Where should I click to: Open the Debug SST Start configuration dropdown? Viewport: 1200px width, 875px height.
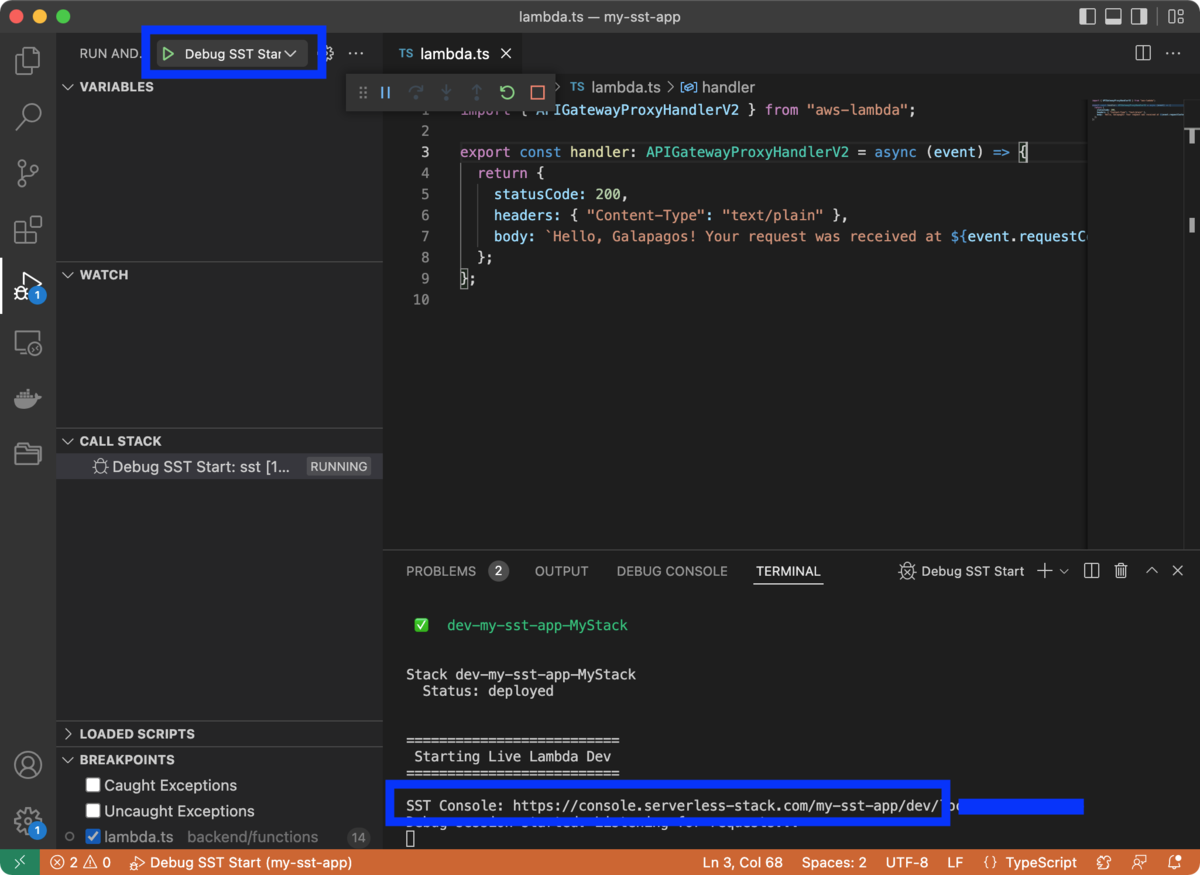[291, 53]
